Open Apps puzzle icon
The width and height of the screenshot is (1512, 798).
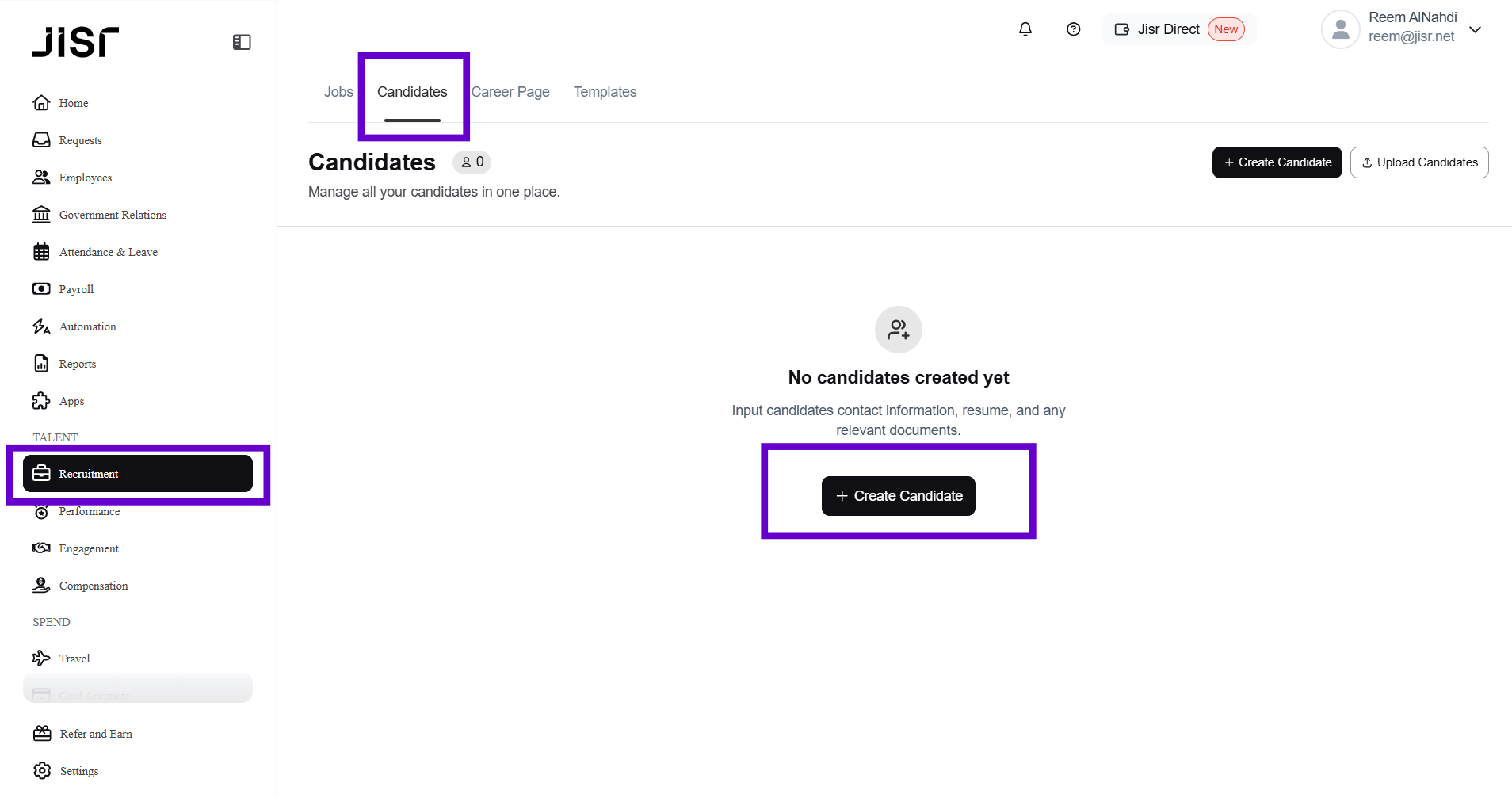point(41,401)
